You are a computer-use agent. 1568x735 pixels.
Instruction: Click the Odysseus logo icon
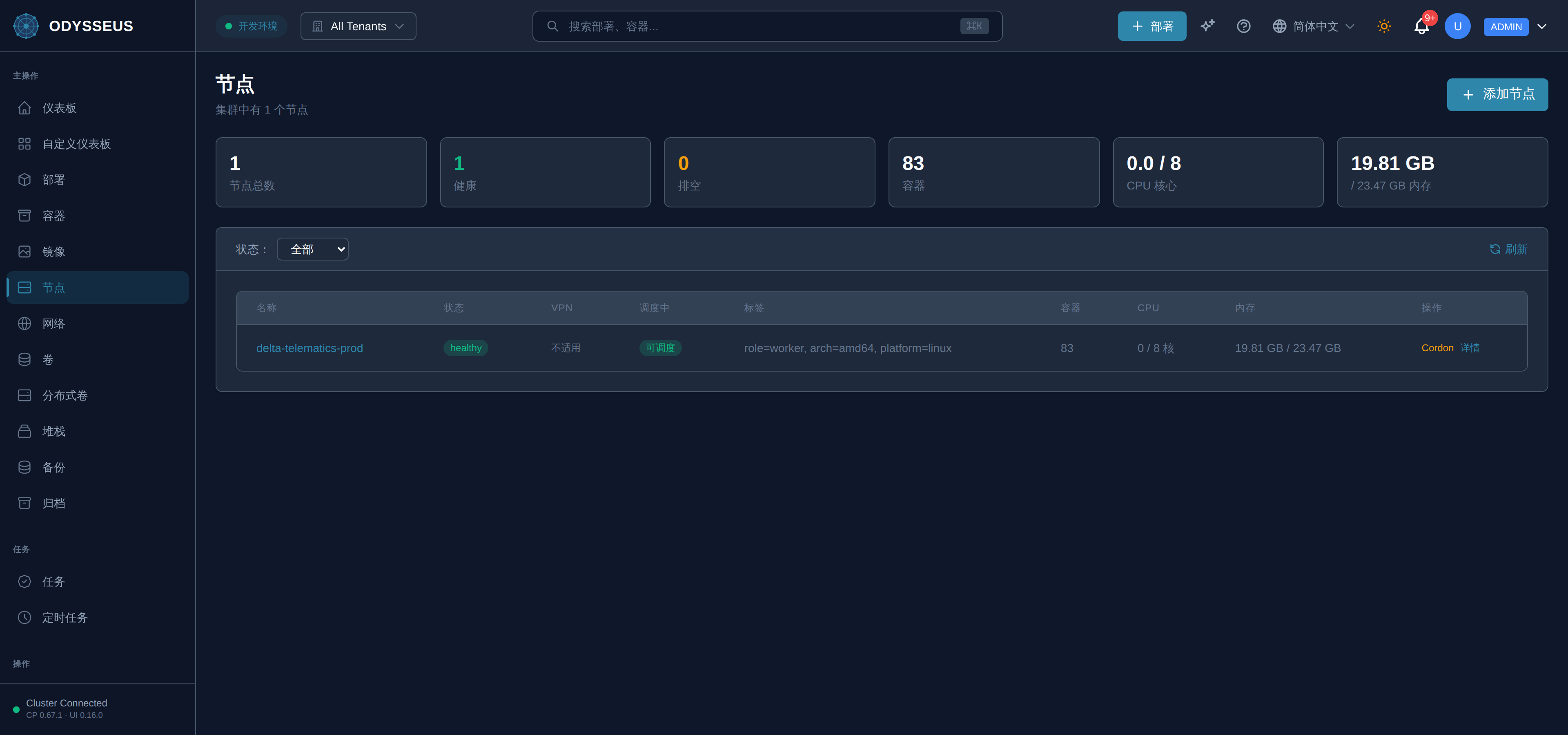tap(26, 26)
